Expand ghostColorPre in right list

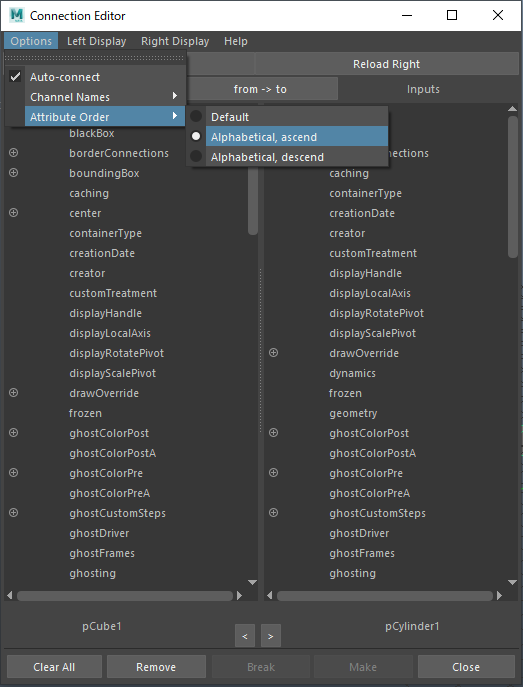click(273, 472)
